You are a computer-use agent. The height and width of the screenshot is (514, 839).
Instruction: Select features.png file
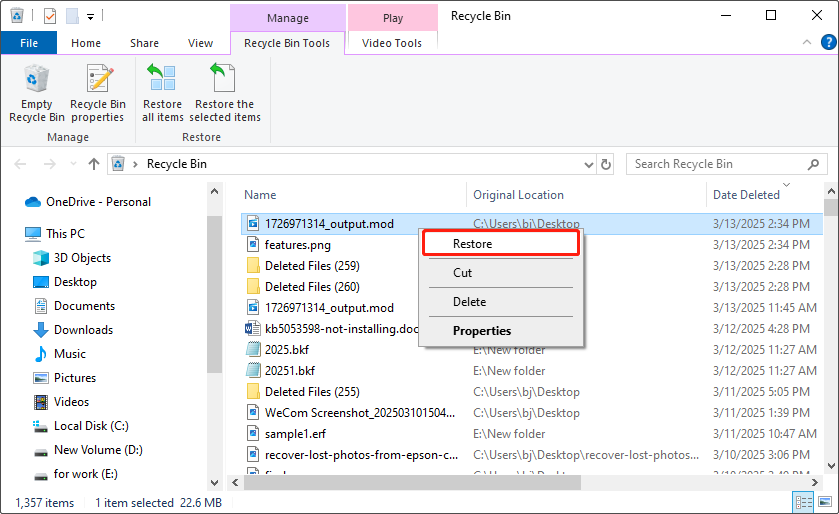coord(298,245)
